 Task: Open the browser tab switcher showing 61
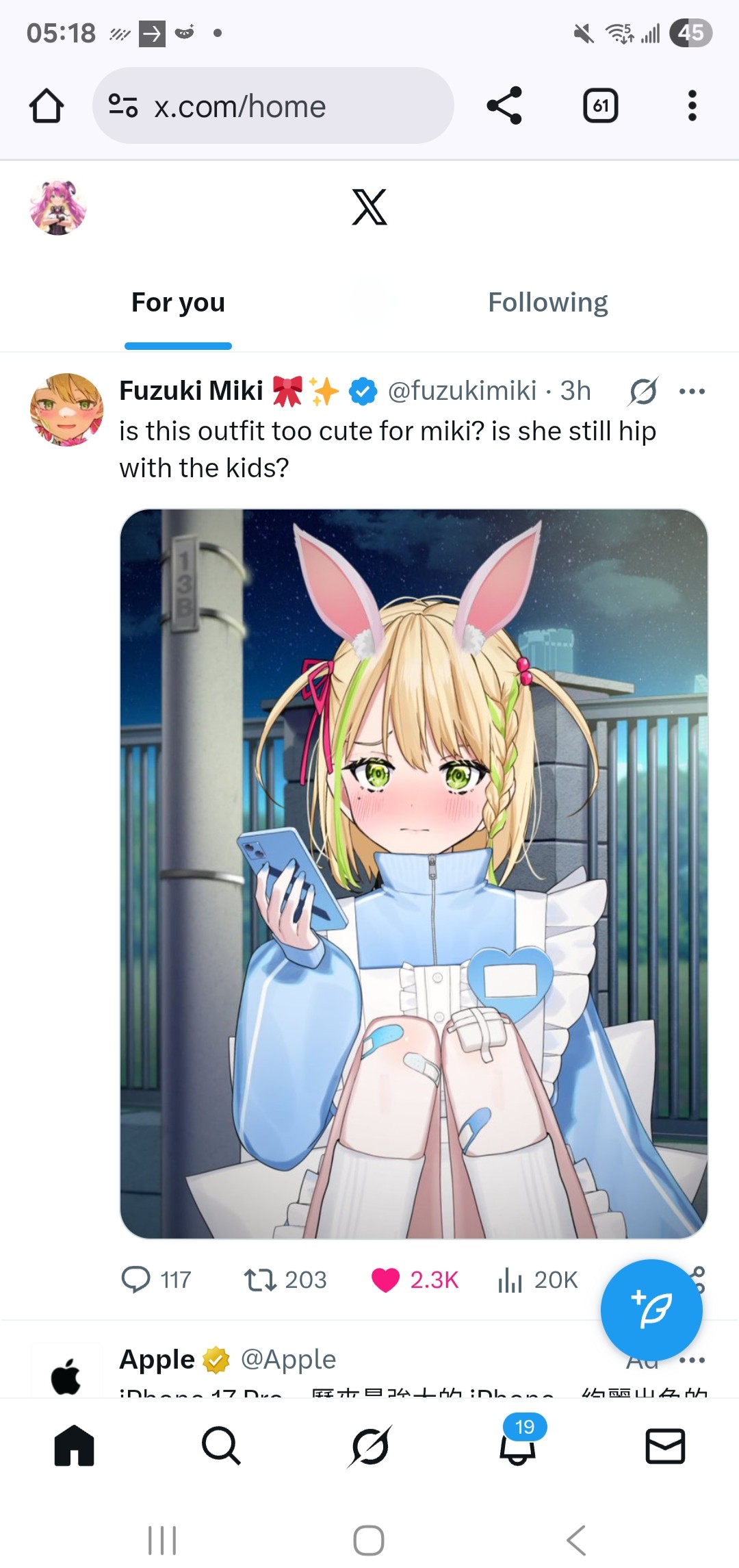tap(600, 105)
